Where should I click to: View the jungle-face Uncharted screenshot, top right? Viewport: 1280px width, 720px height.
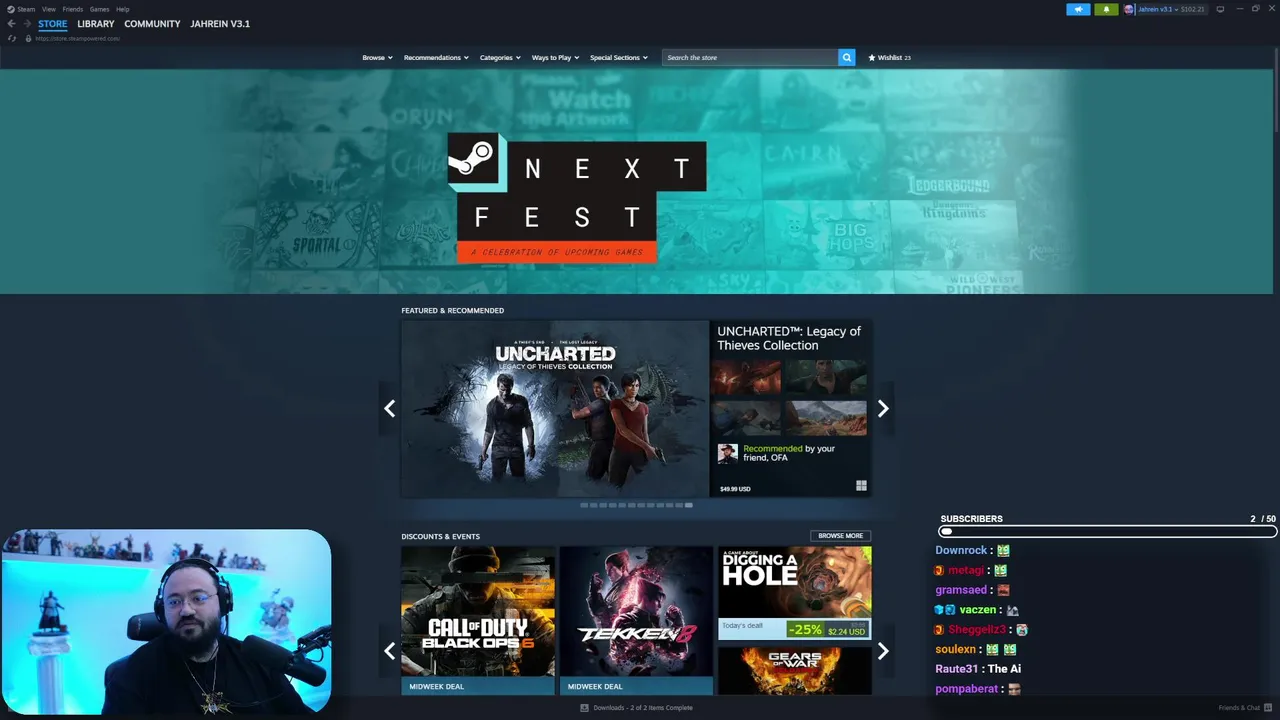[826, 377]
